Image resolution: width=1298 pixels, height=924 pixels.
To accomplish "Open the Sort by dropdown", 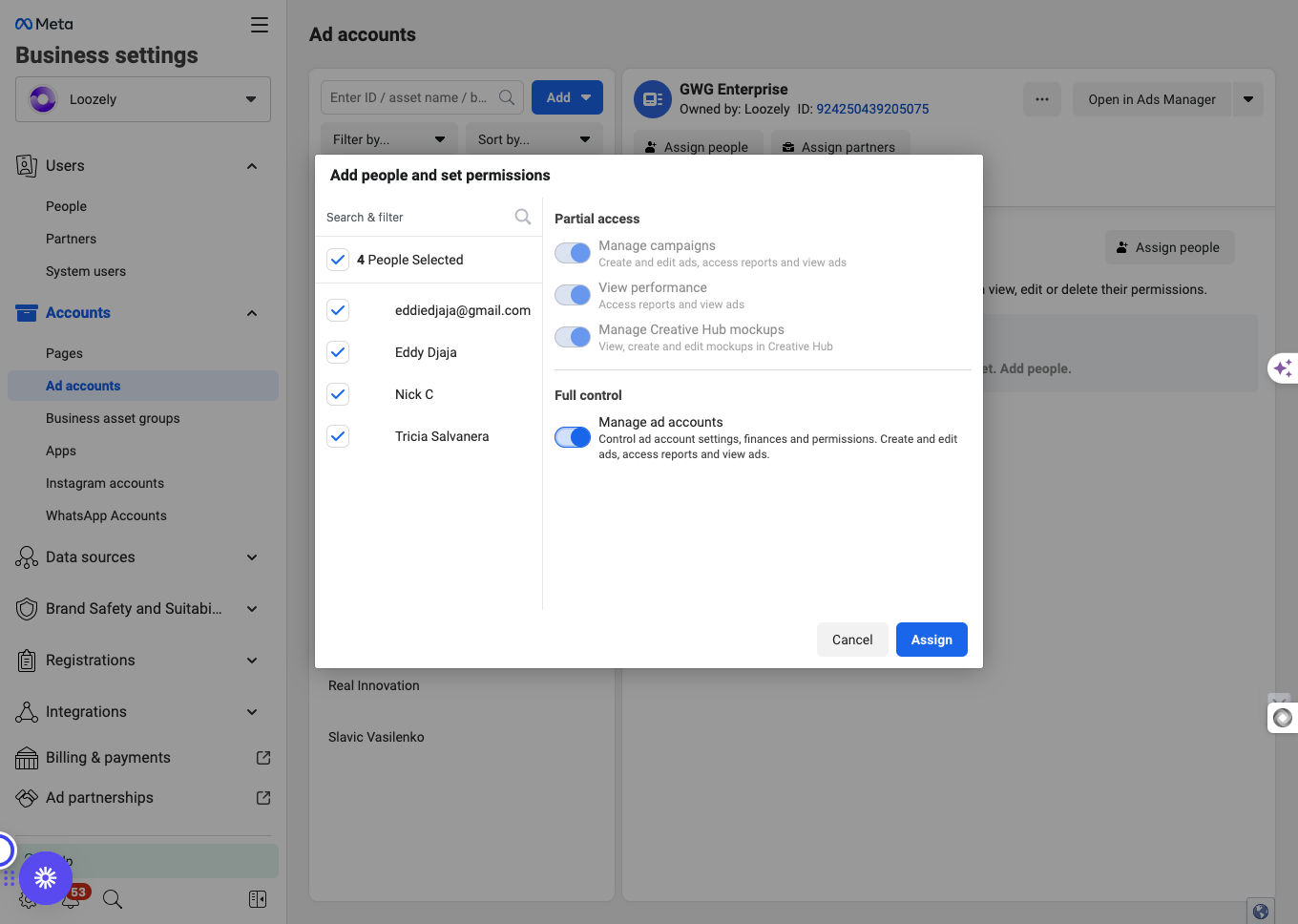I will click(x=534, y=139).
